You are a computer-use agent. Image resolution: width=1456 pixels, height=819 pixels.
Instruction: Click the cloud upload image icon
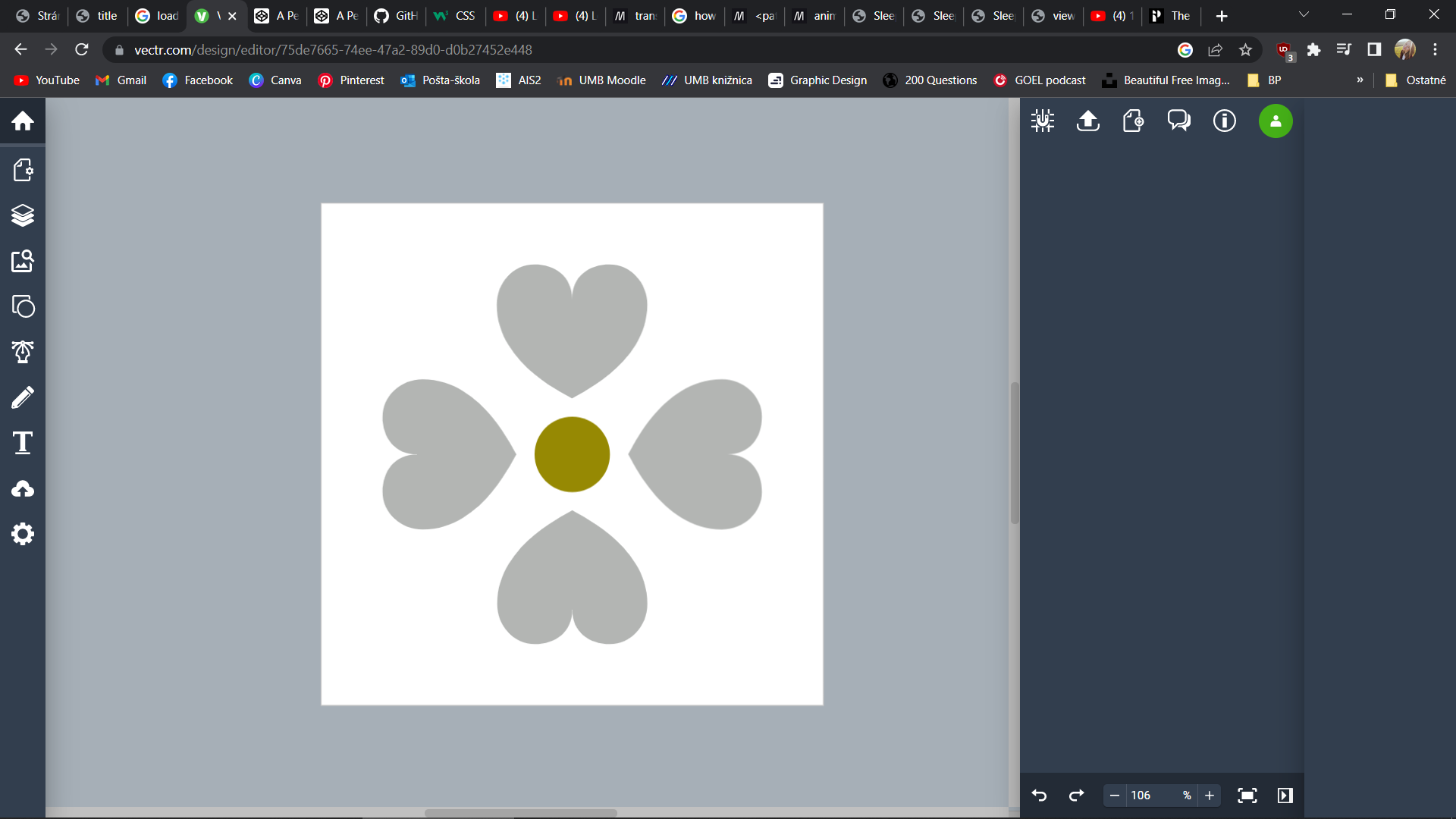[x=23, y=489]
